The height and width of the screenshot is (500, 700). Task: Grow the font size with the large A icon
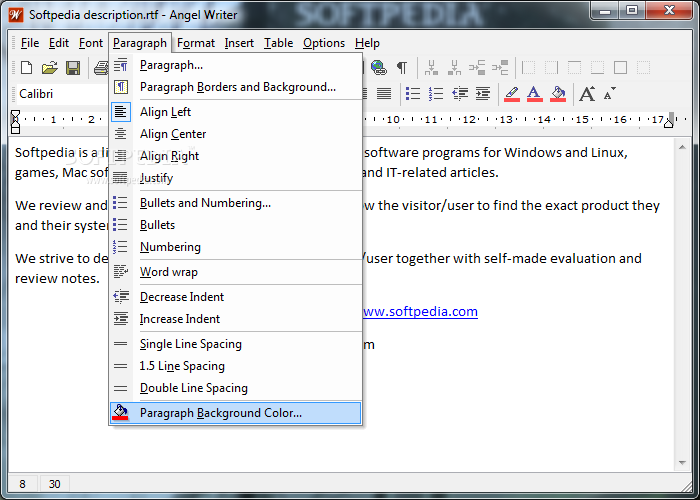click(x=587, y=94)
